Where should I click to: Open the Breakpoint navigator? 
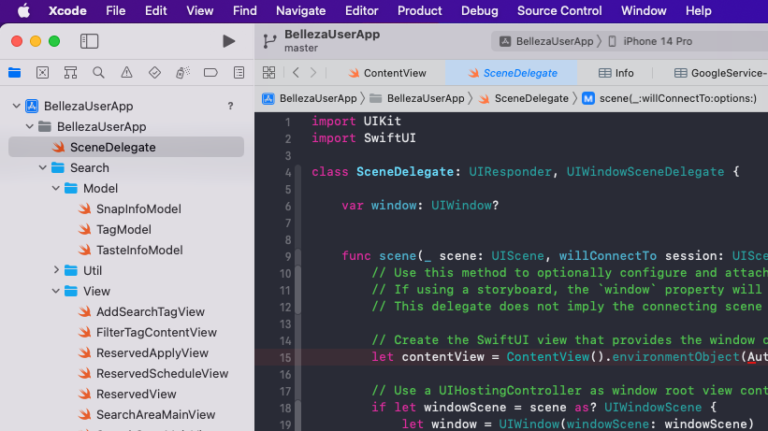(210, 73)
